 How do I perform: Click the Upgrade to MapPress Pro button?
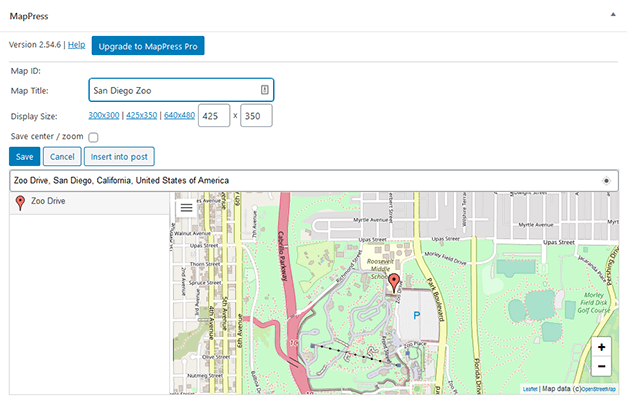tap(148, 46)
